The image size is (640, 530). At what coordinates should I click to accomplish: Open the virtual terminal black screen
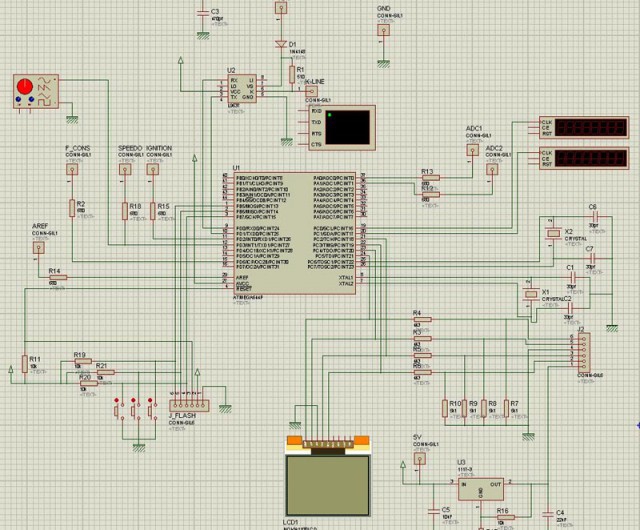348,127
